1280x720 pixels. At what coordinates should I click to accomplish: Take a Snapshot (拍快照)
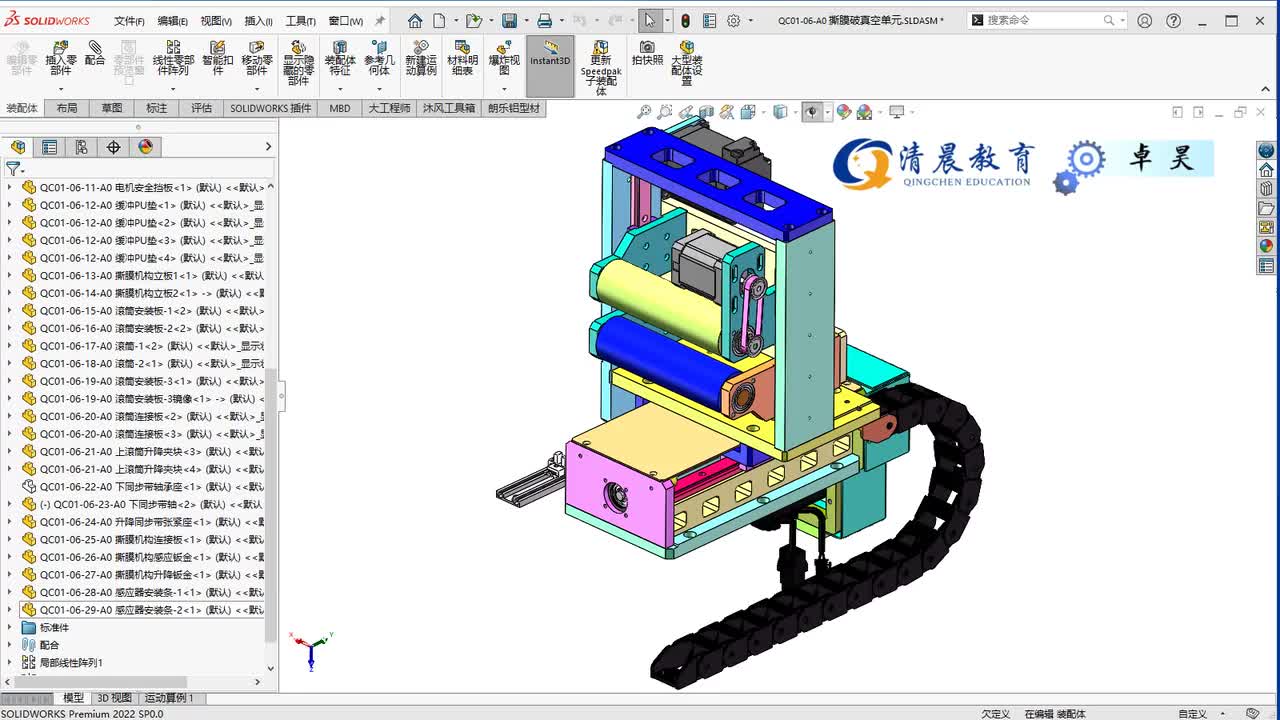(x=647, y=53)
